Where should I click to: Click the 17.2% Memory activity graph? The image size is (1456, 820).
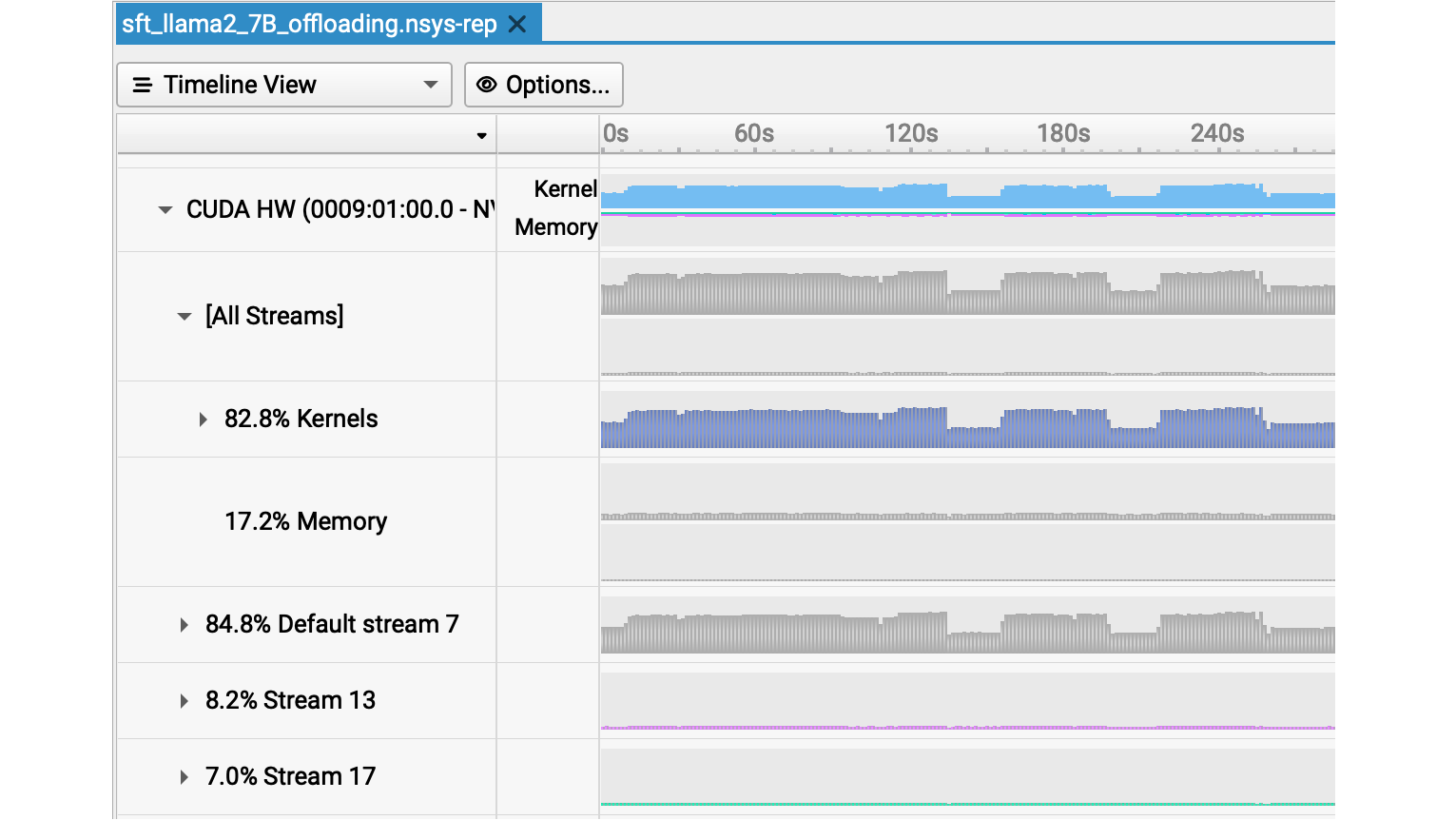[967, 517]
